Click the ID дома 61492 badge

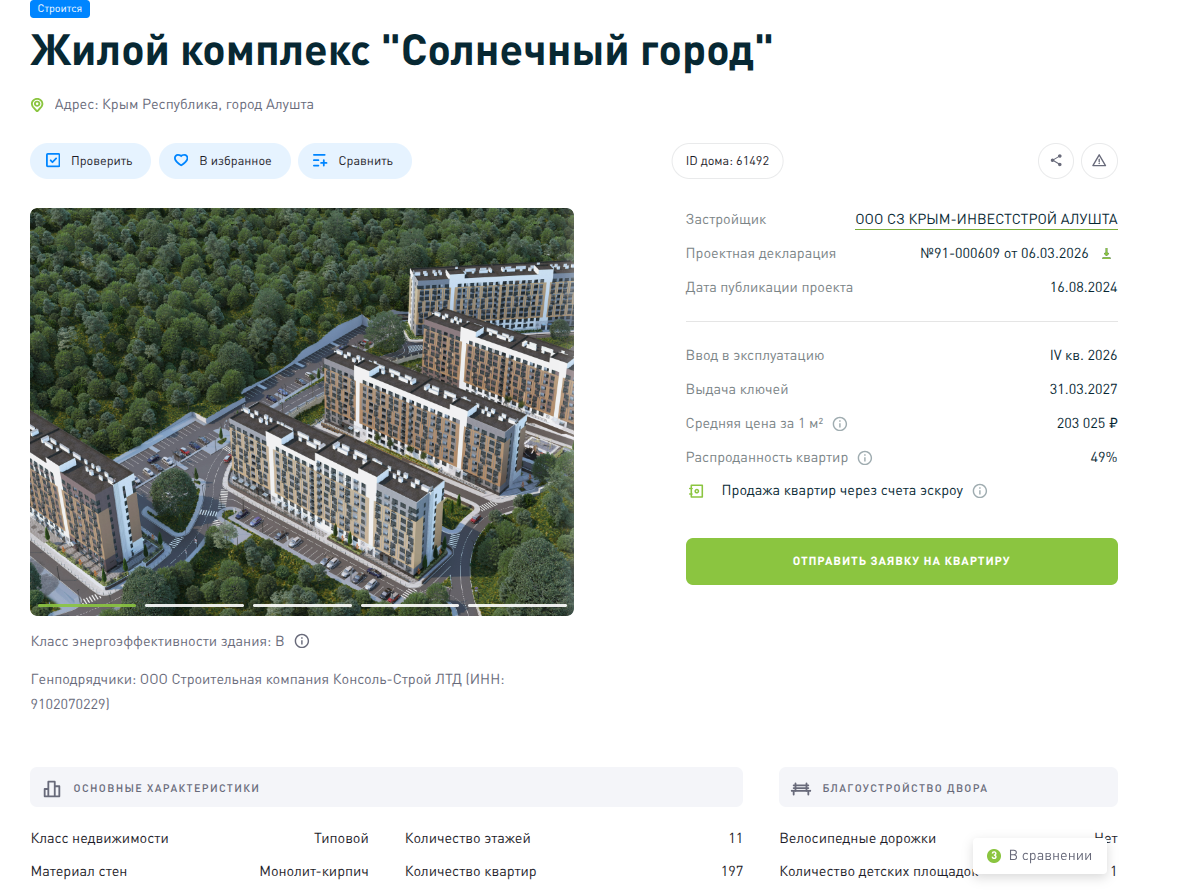727,161
